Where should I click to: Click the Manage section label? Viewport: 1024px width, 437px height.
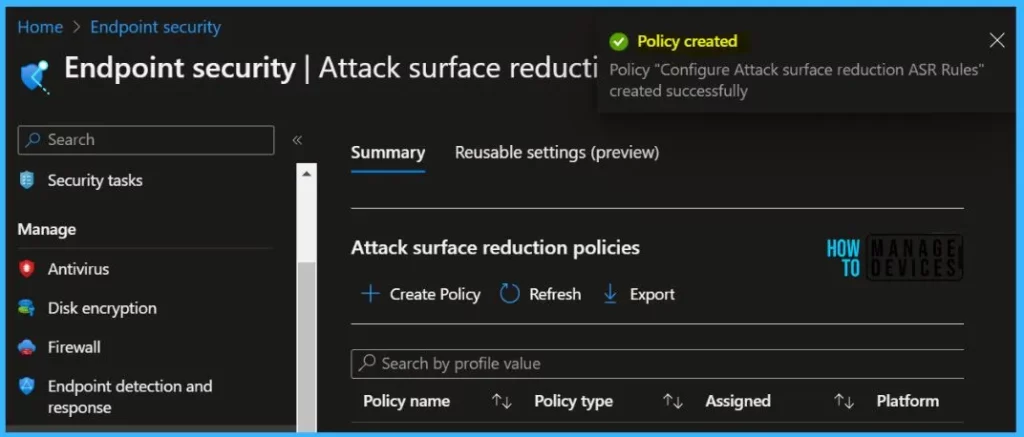pyautogui.click(x=46, y=229)
